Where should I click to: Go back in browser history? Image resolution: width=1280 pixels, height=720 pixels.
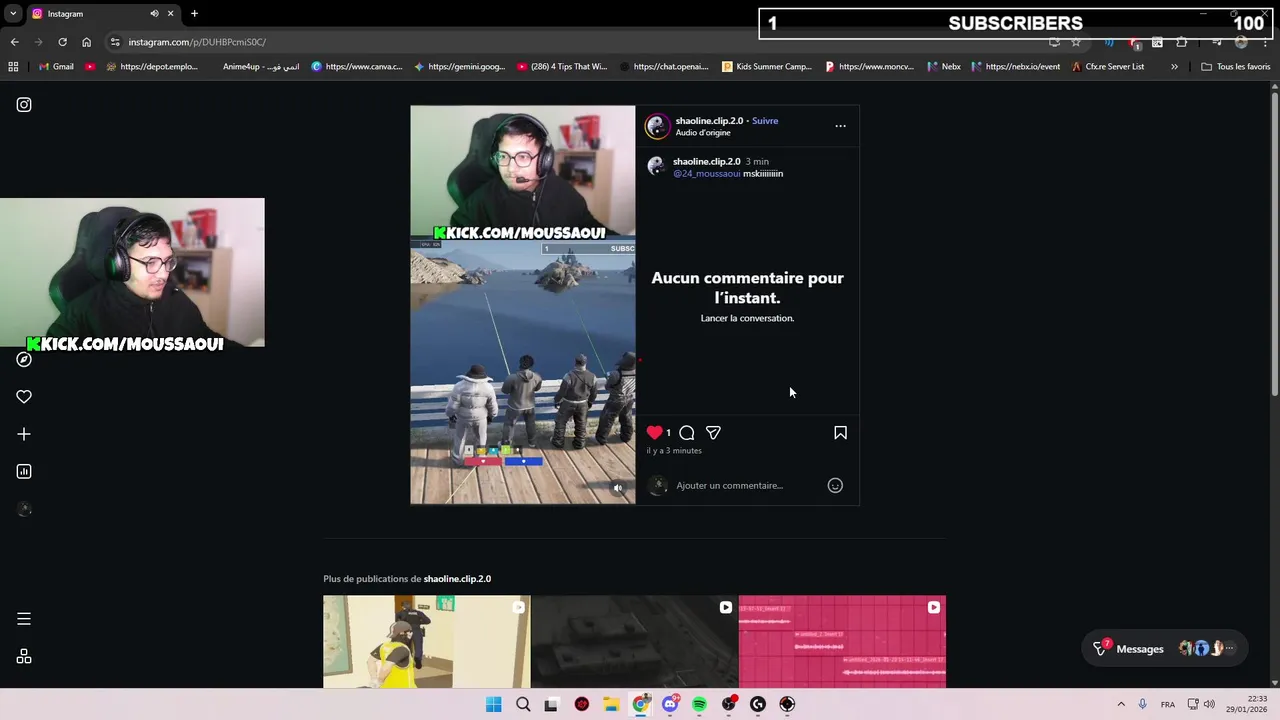point(15,42)
